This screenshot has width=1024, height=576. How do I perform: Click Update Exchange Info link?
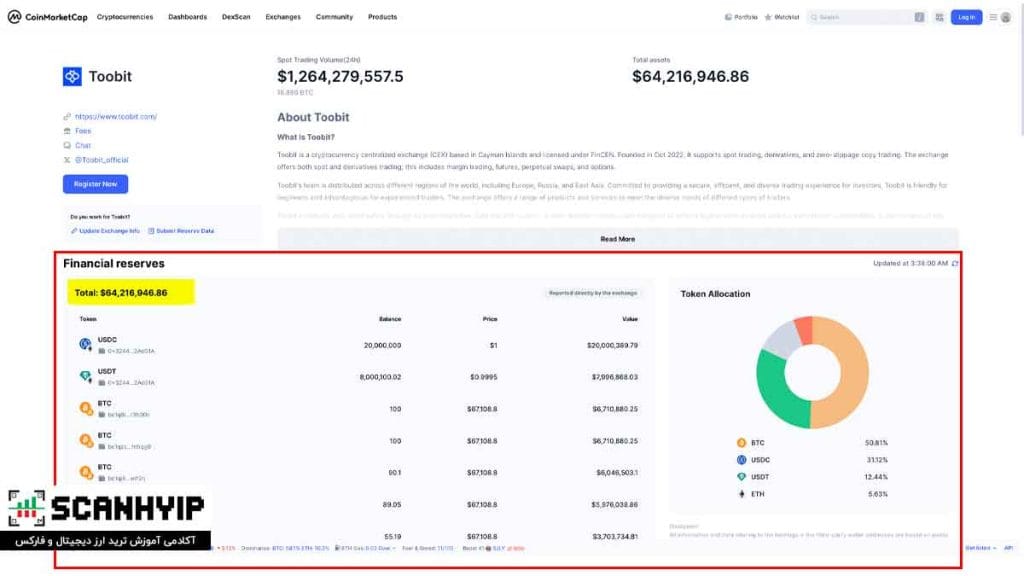105,231
